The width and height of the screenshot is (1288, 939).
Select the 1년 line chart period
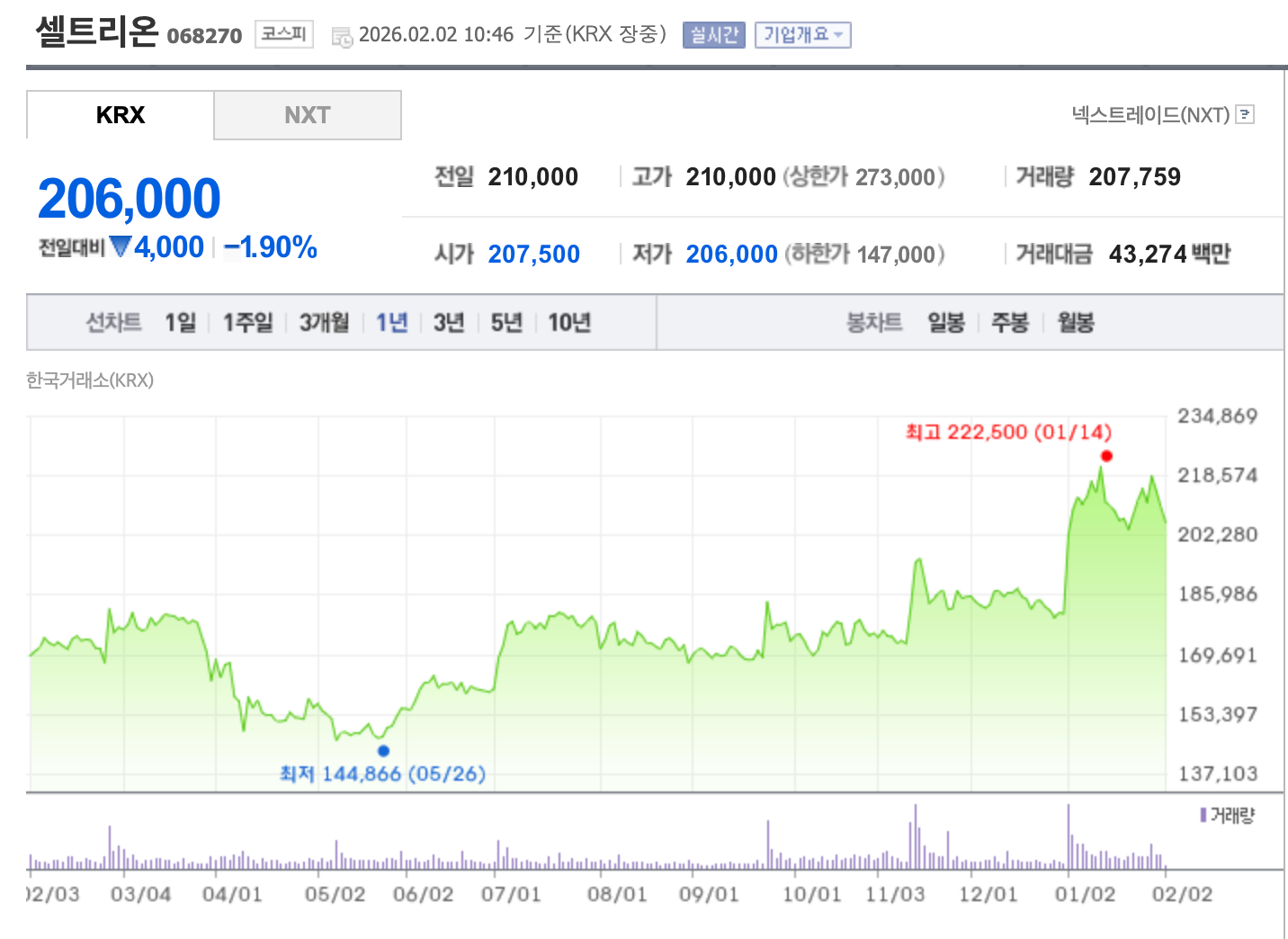pos(392,322)
